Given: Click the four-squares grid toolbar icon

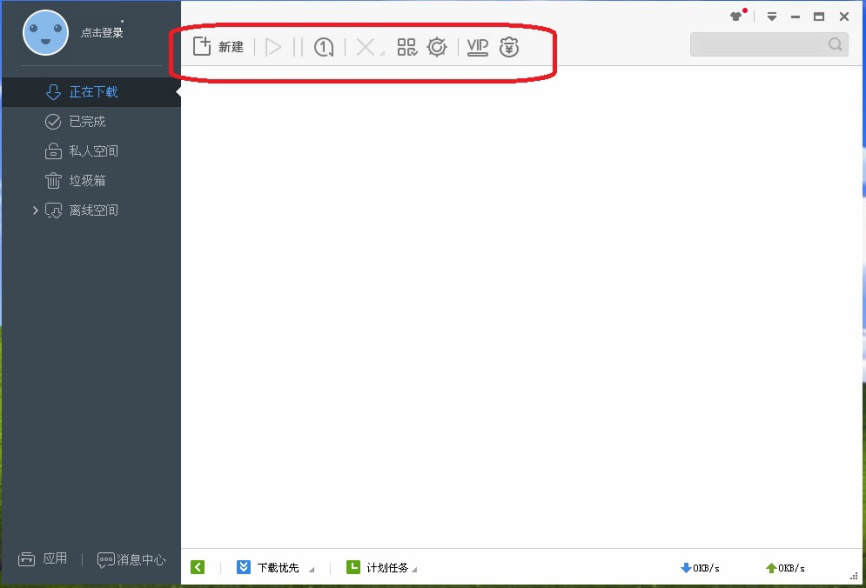Looking at the screenshot, I should [x=407, y=47].
